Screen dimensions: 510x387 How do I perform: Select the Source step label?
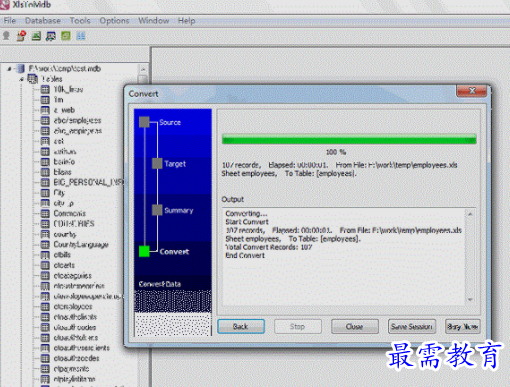point(170,122)
